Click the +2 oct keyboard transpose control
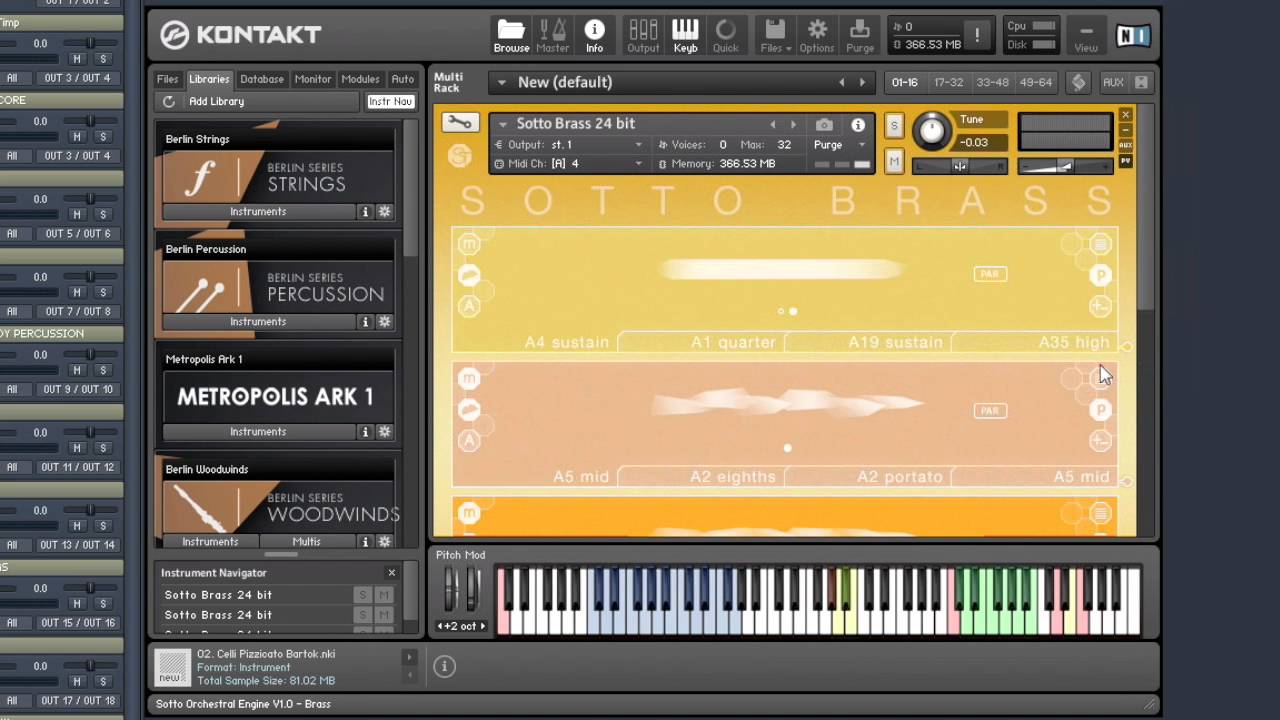Viewport: 1280px width, 720px height. click(x=461, y=626)
